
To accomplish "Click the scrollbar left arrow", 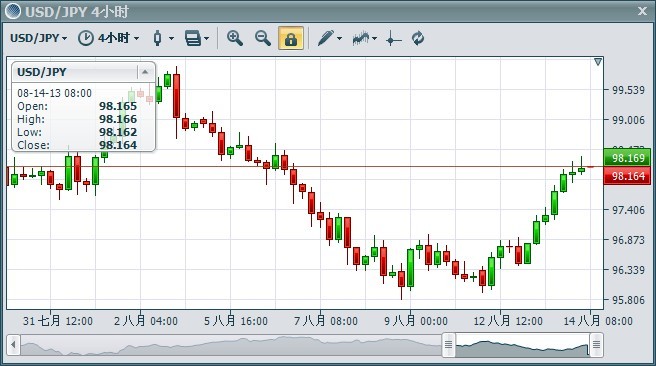I will (13, 345).
